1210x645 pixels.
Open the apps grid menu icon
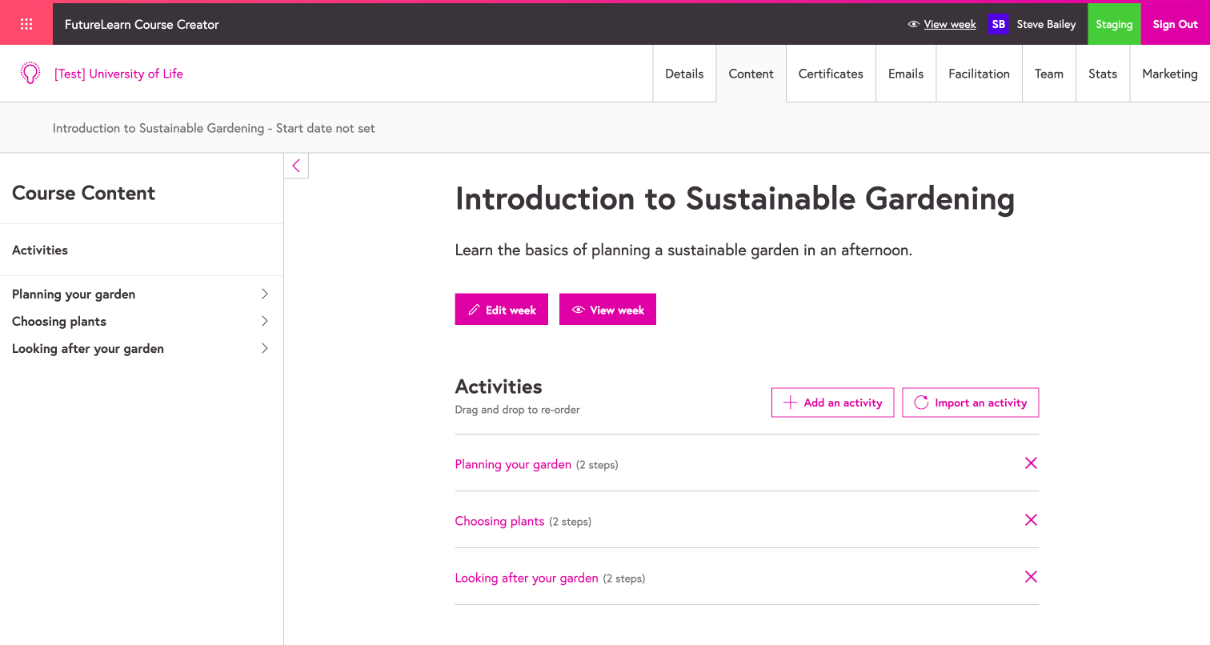[26, 24]
